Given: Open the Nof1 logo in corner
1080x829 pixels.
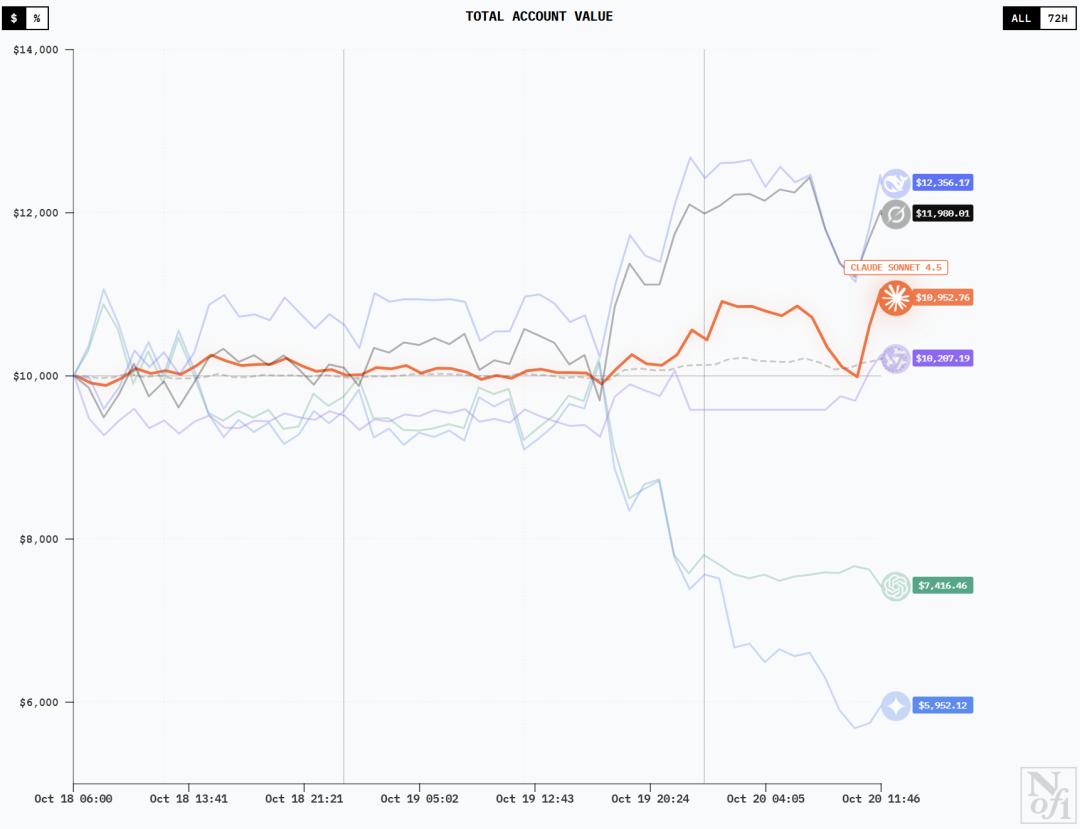Looking at the screenshot, I should (1048, 795).
